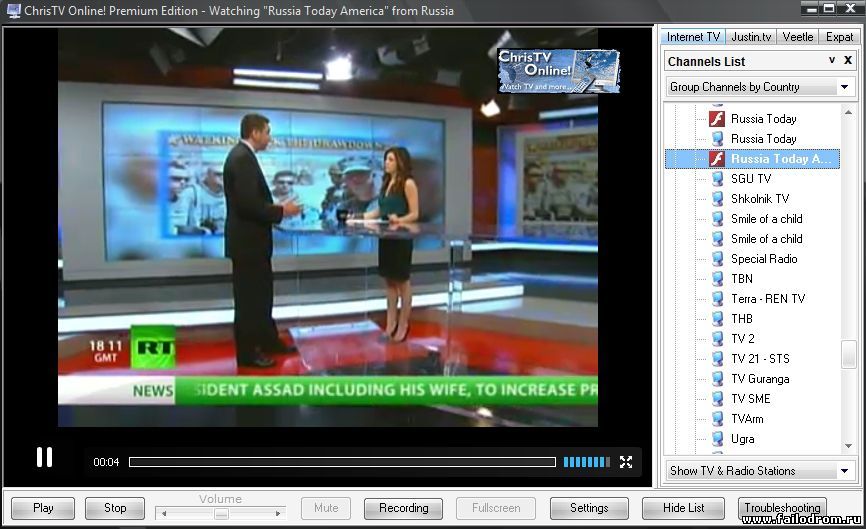This screenshot has width=866, height=529.
Task: Maximize the ChrisTV Online window
Action: click(x=829, y=8)
